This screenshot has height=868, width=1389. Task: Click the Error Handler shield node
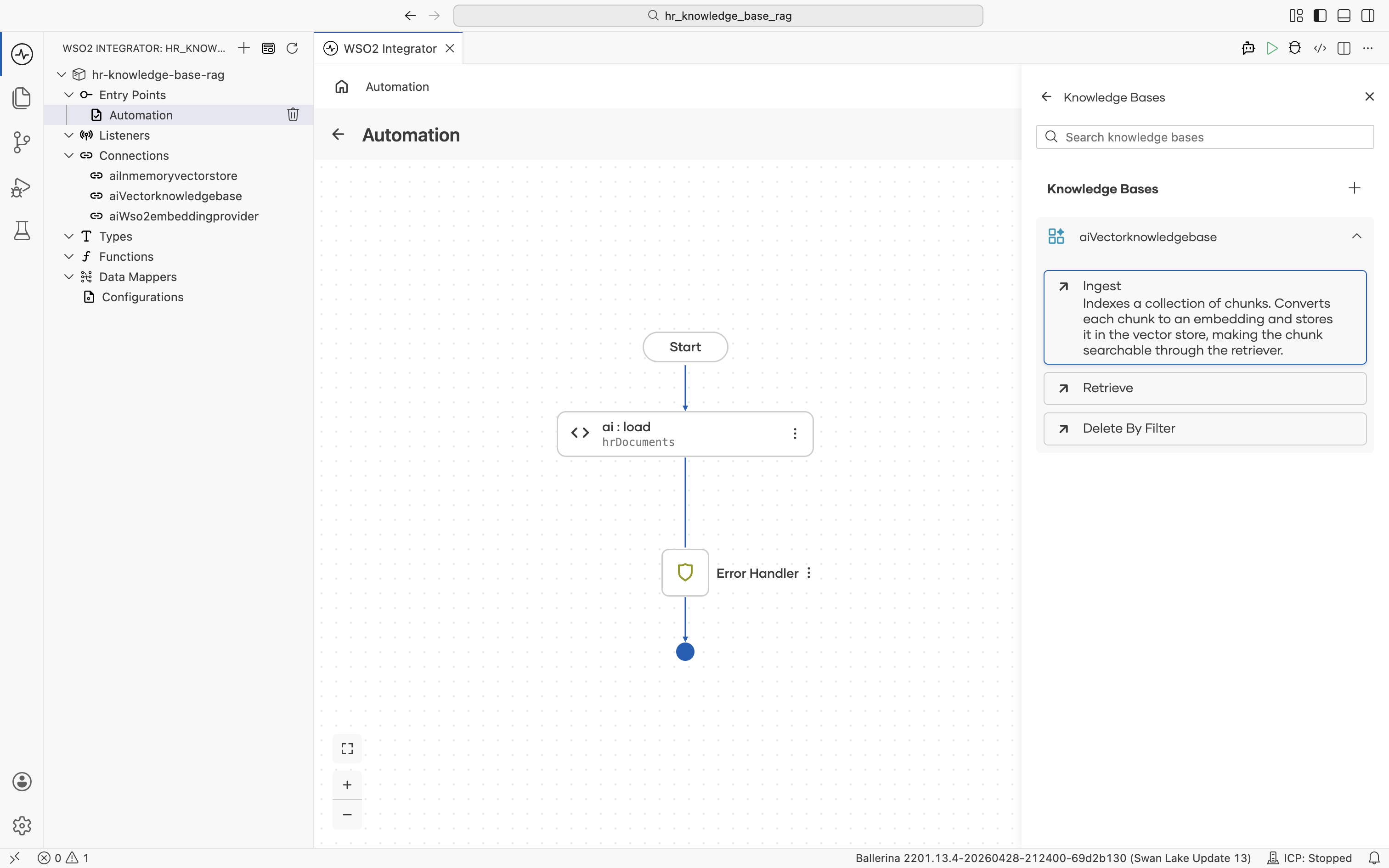pyautogui.click(x=685, y=573)
